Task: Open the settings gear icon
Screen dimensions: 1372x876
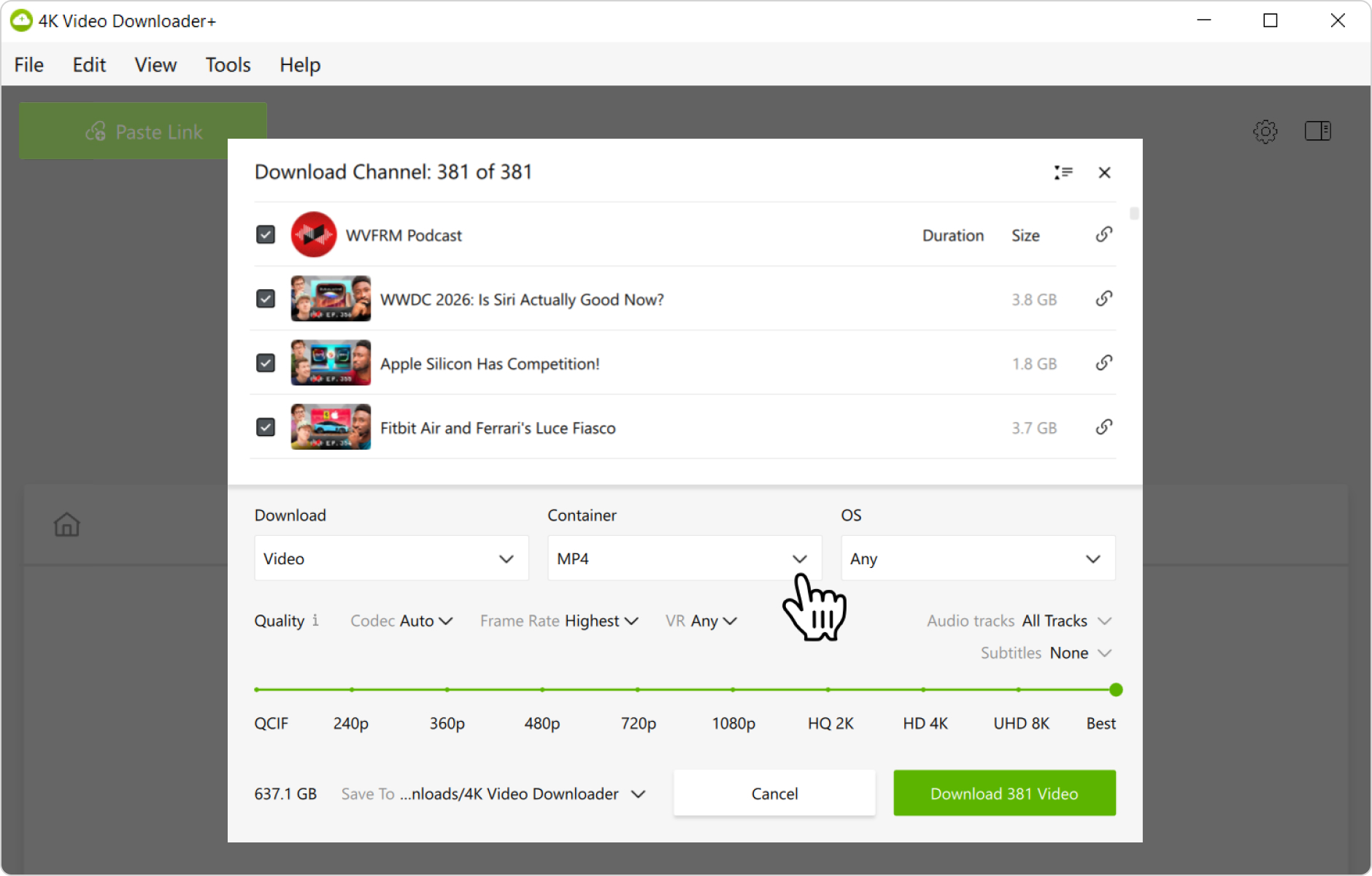Action: [1265, 131]
